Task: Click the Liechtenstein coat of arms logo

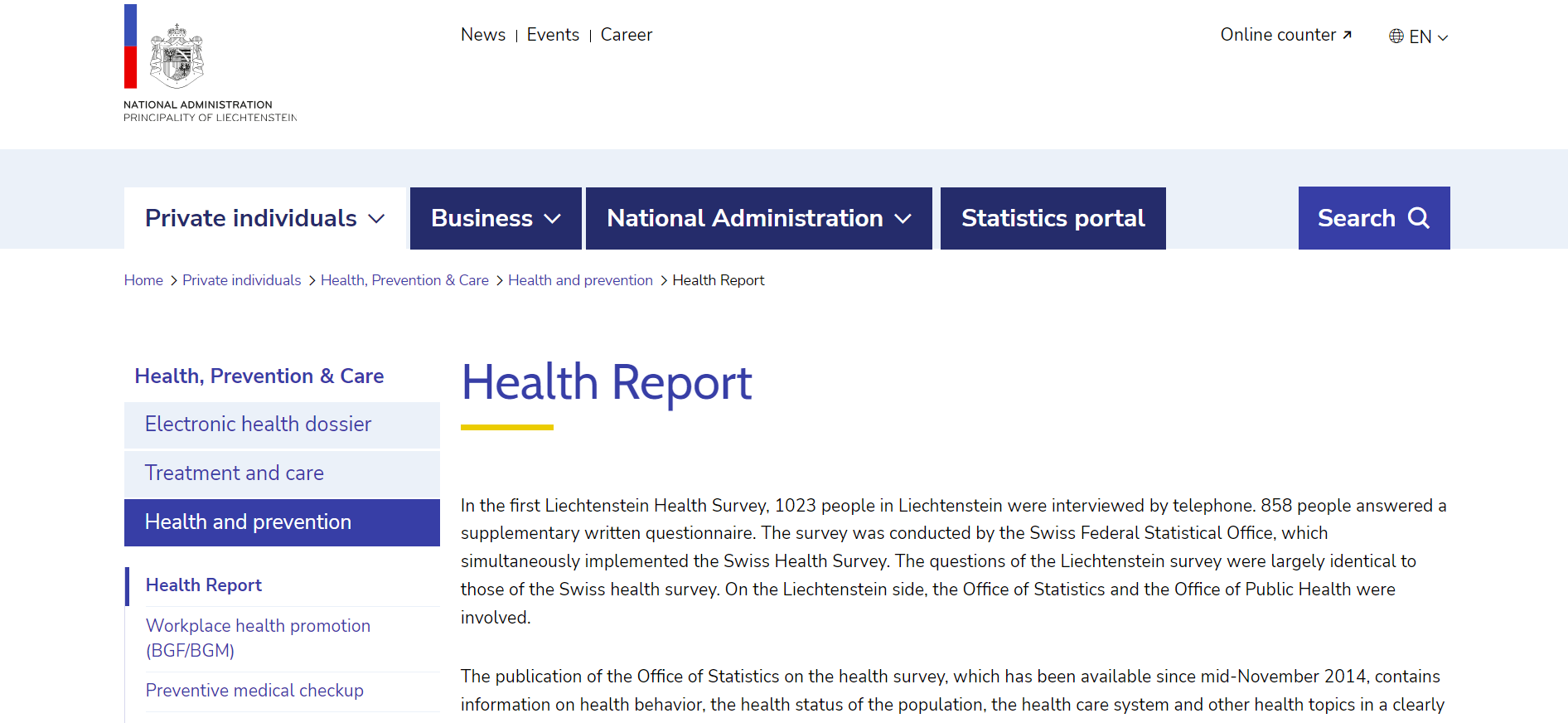Action: (x=176, y=56)
